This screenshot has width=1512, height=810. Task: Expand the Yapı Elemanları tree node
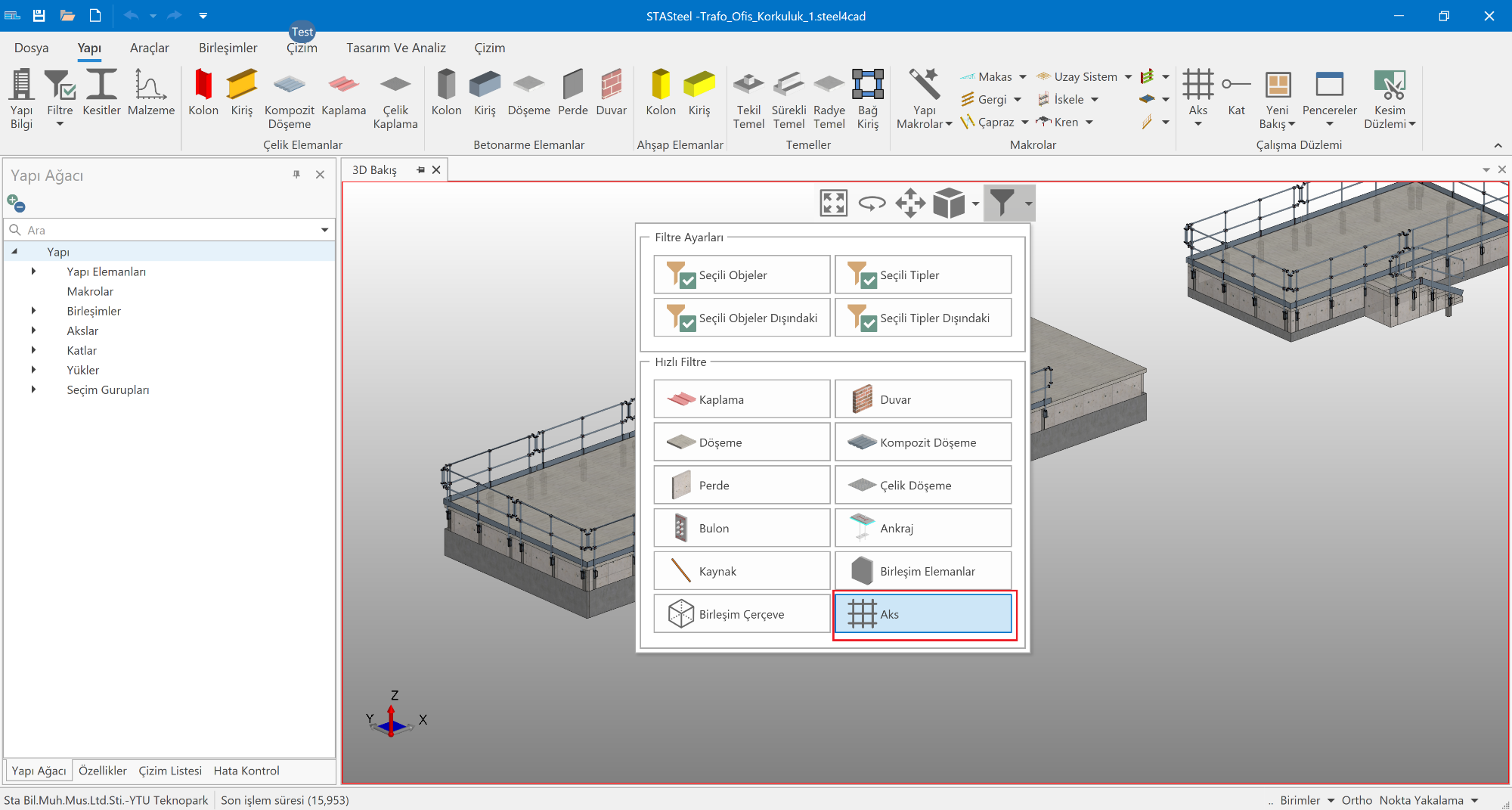click(33, 272)
